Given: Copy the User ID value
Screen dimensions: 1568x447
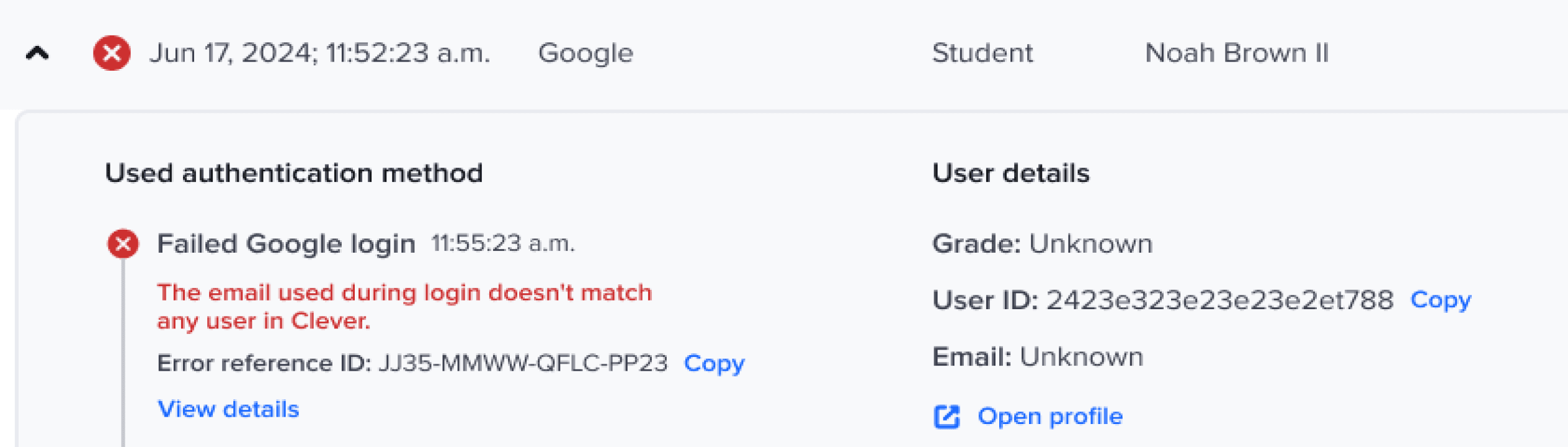Looking at the screenshot, I should (x=1440, y=300).
